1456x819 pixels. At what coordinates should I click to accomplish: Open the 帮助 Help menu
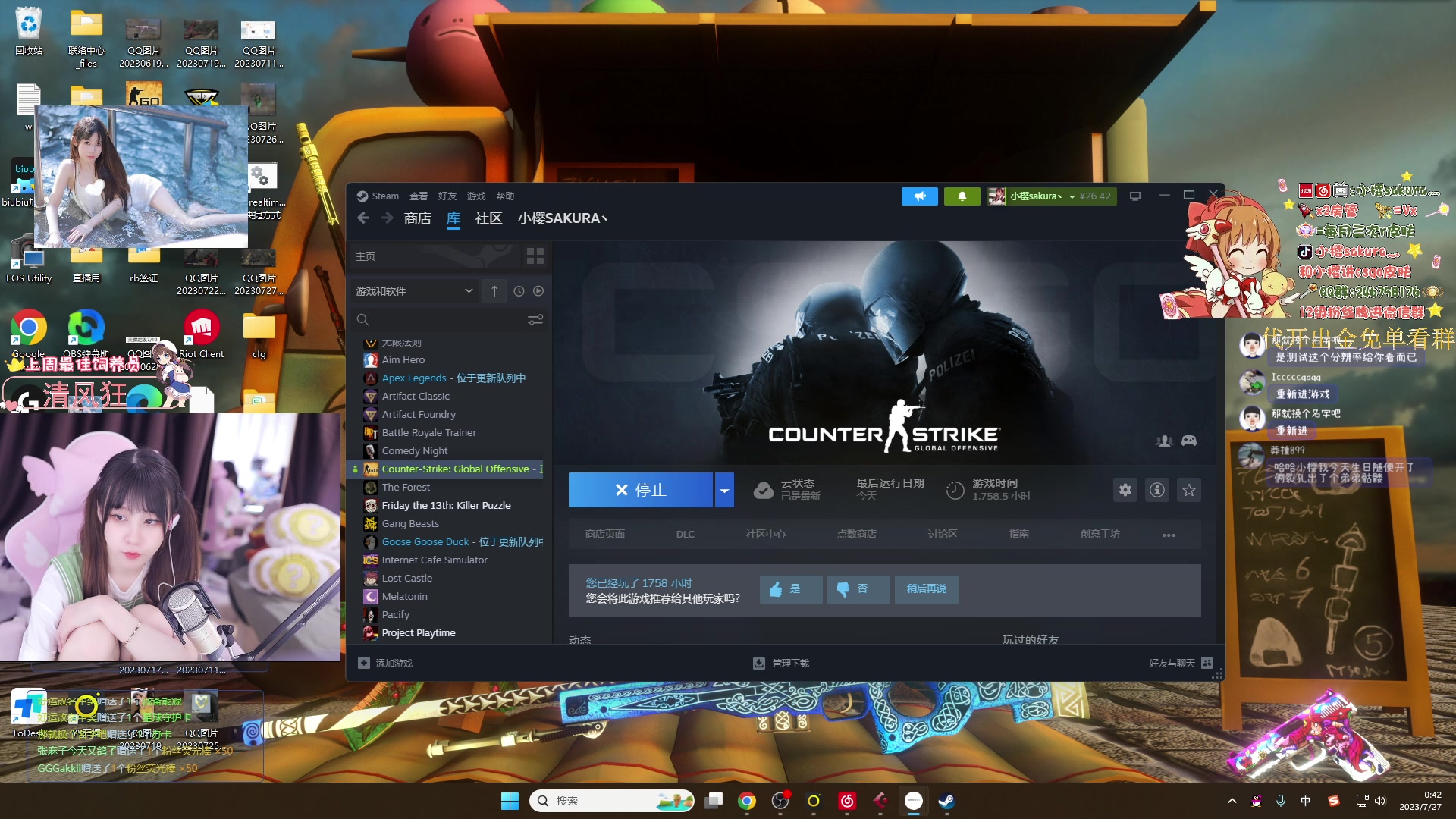[x=505, y=196]
